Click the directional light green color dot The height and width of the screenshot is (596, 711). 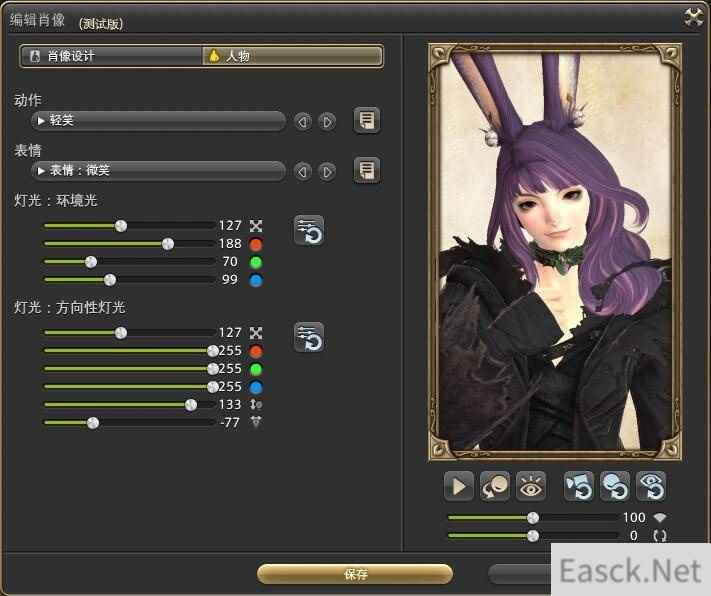coord(256,369)
